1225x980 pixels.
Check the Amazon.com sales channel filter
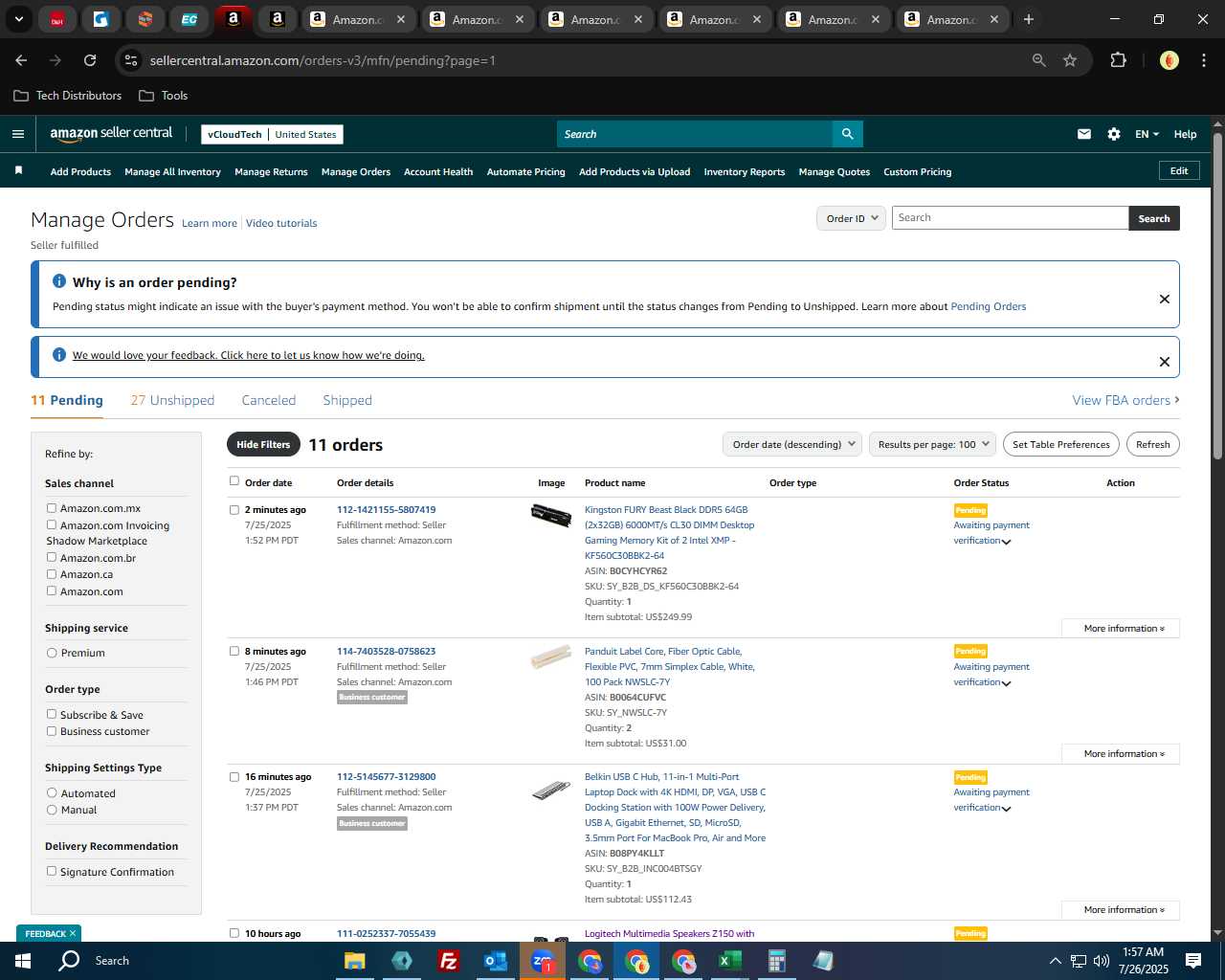52,590
